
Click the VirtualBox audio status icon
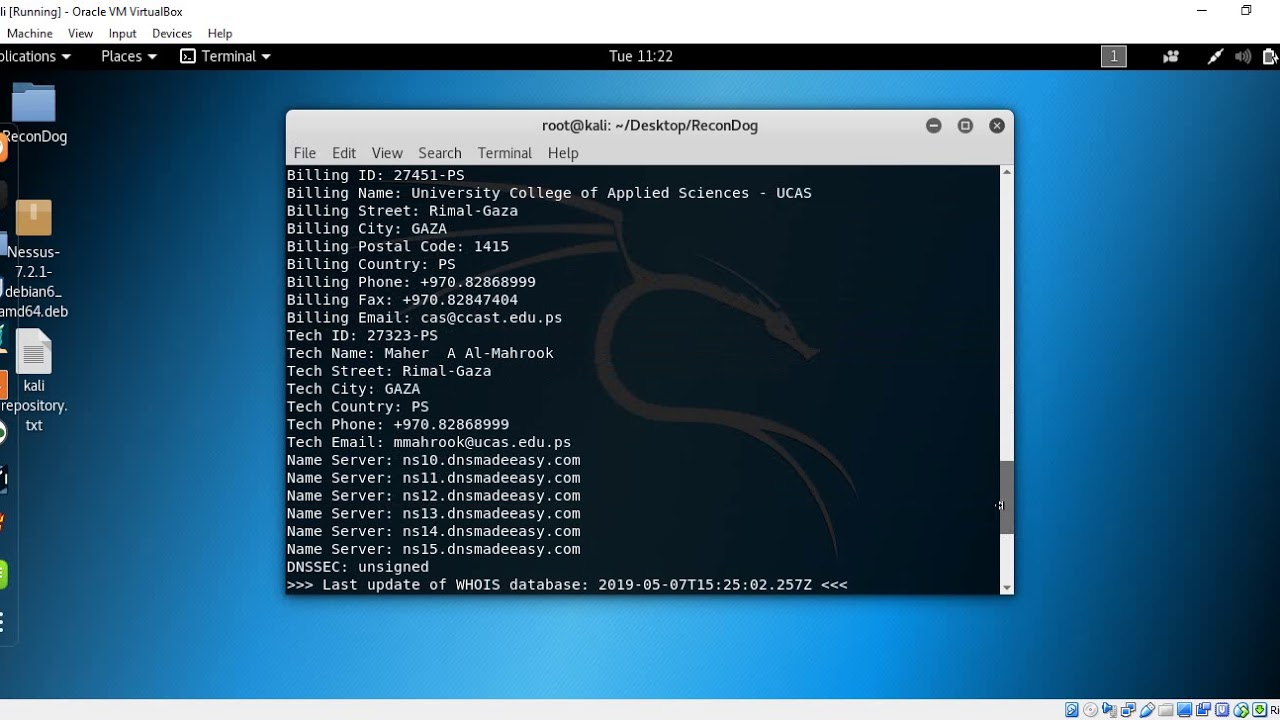click(1109, 710)
